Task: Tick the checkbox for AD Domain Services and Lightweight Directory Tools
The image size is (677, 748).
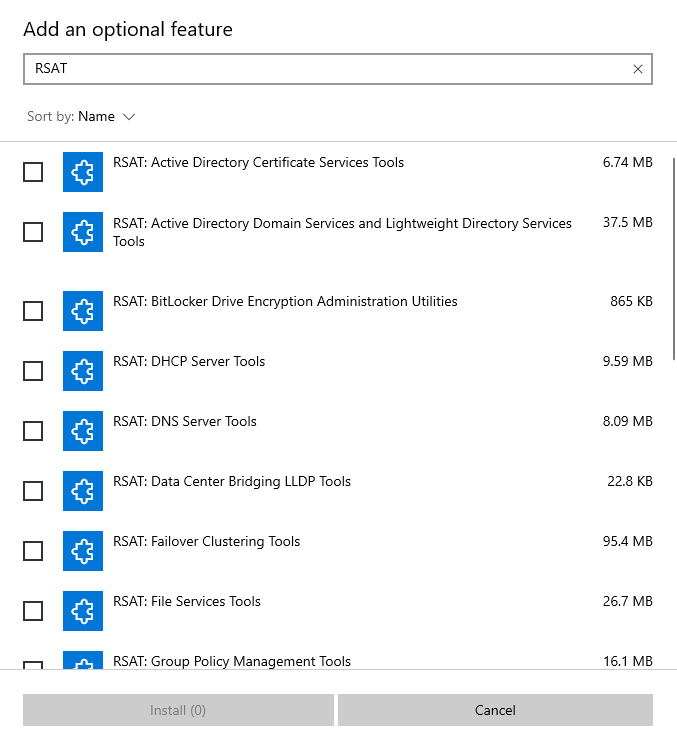Action: [33, 232]
